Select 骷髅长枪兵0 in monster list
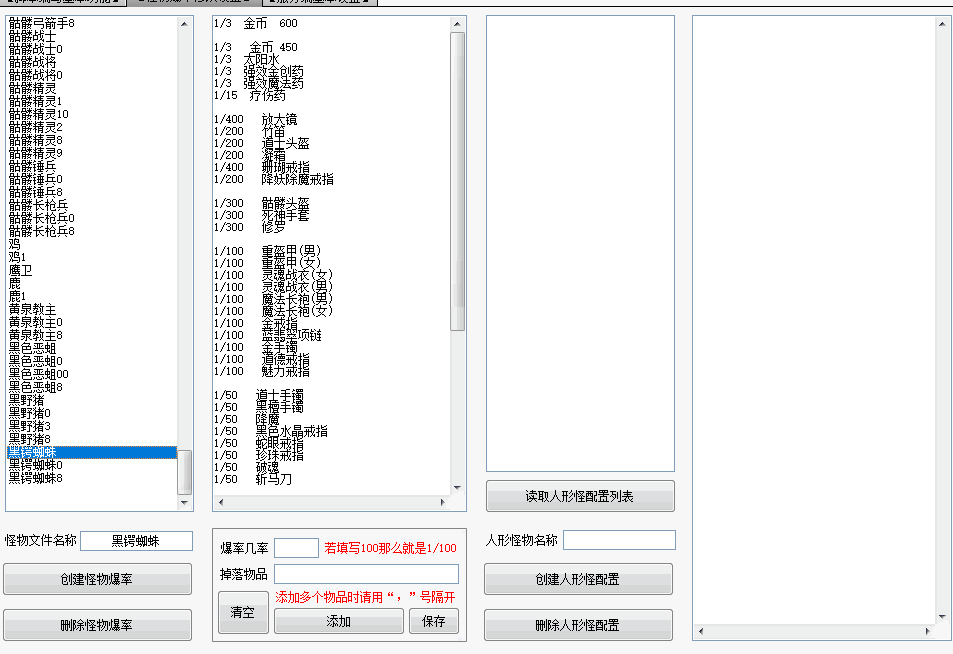The width and height of the screenshot is (953, 654). [41, 218]
